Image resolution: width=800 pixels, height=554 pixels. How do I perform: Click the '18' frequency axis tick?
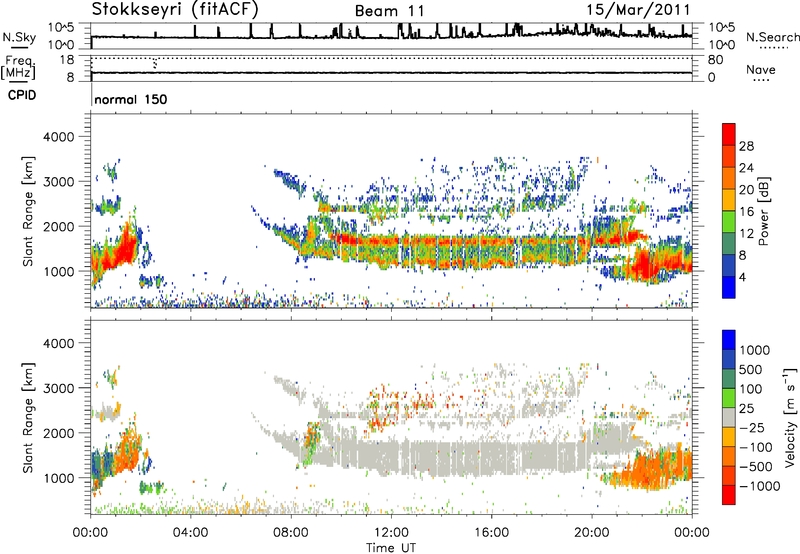click(67, 60)
